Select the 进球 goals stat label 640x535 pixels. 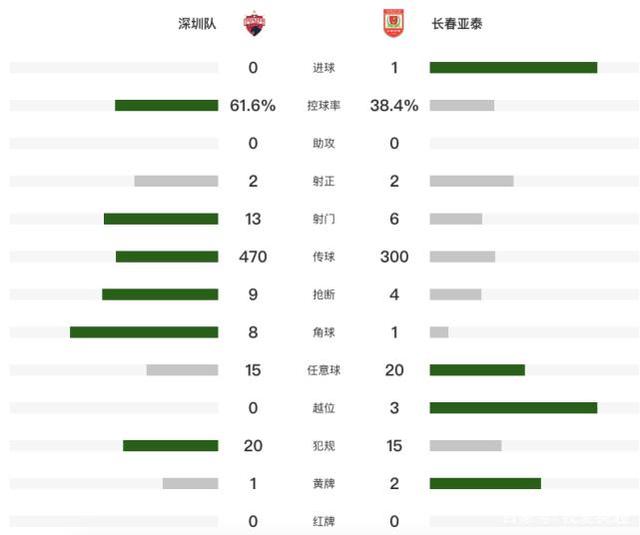click(x=322, y=68)
